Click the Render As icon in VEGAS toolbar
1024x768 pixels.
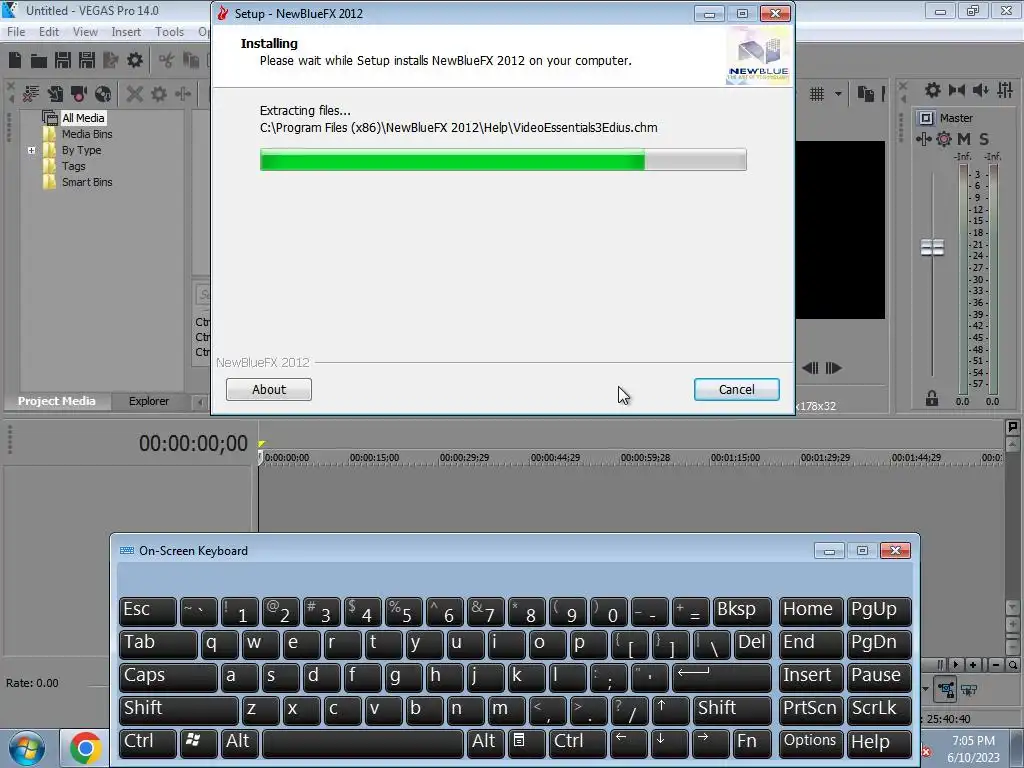click(110, 61)
